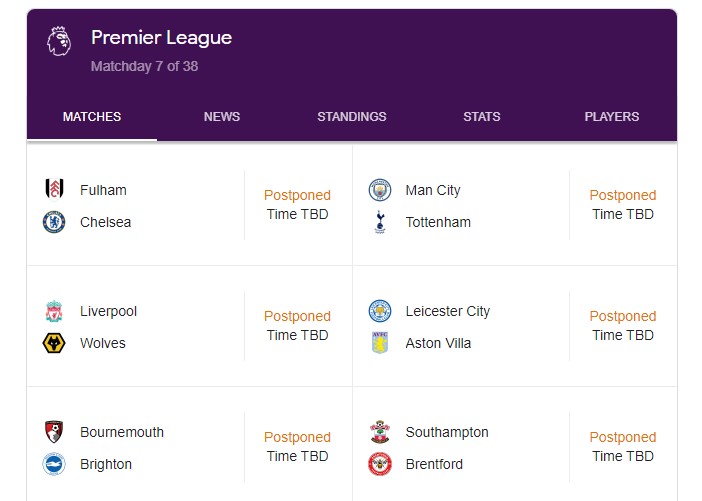This screenshot has width=702, height=501.
Task: Go to the Players tab
Action: [612, 117]
